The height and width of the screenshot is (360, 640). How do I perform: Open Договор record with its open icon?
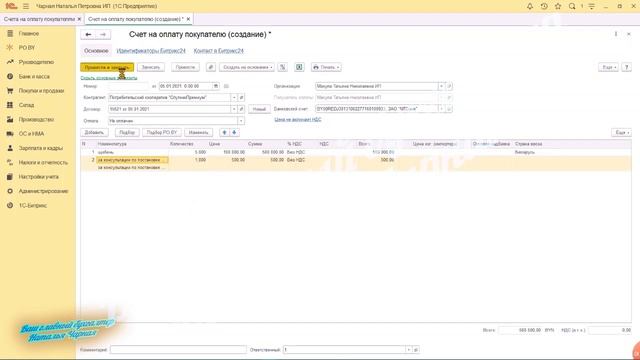click(241, 109)
